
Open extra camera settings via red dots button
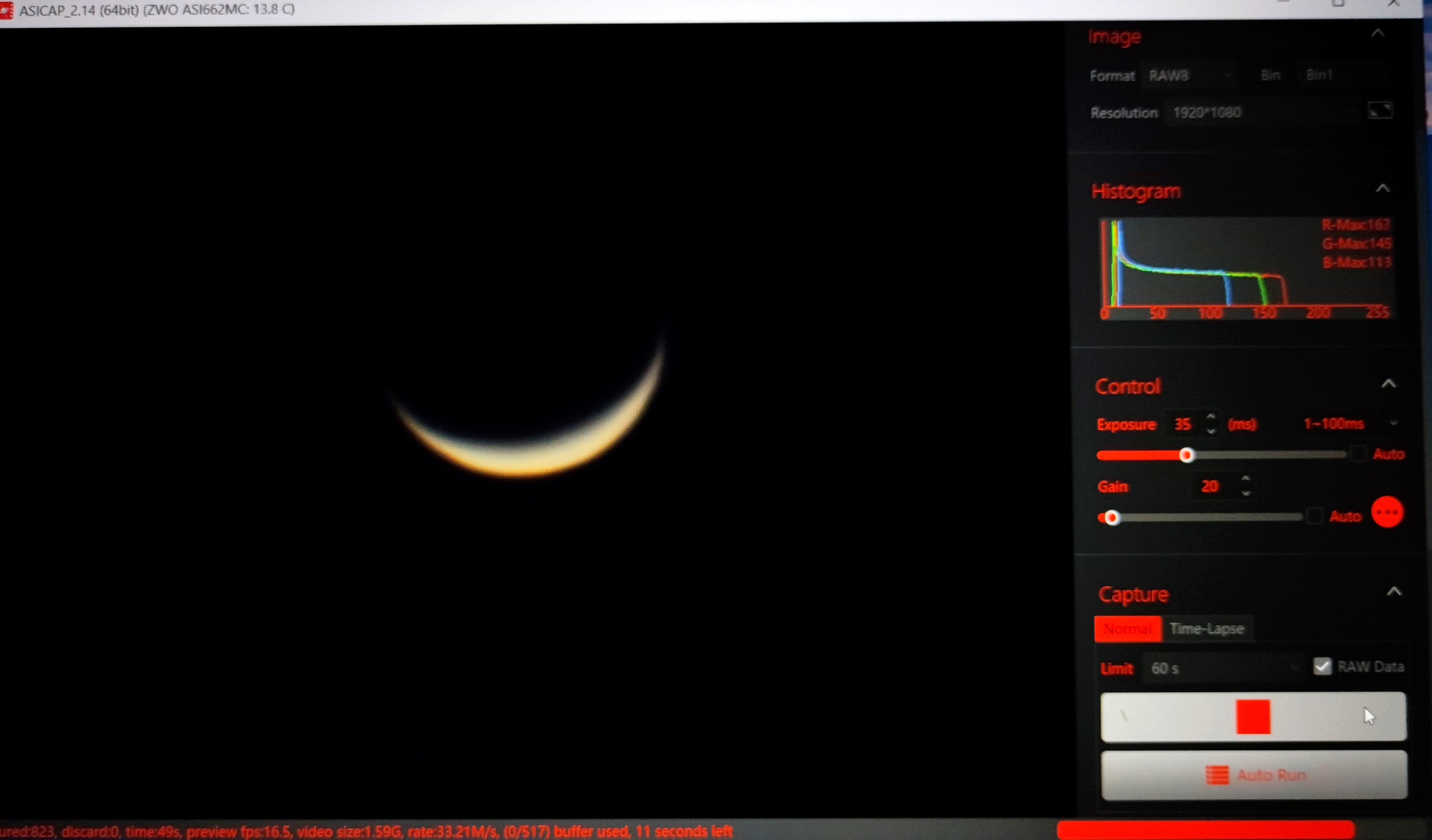(x=1387, y=512)
